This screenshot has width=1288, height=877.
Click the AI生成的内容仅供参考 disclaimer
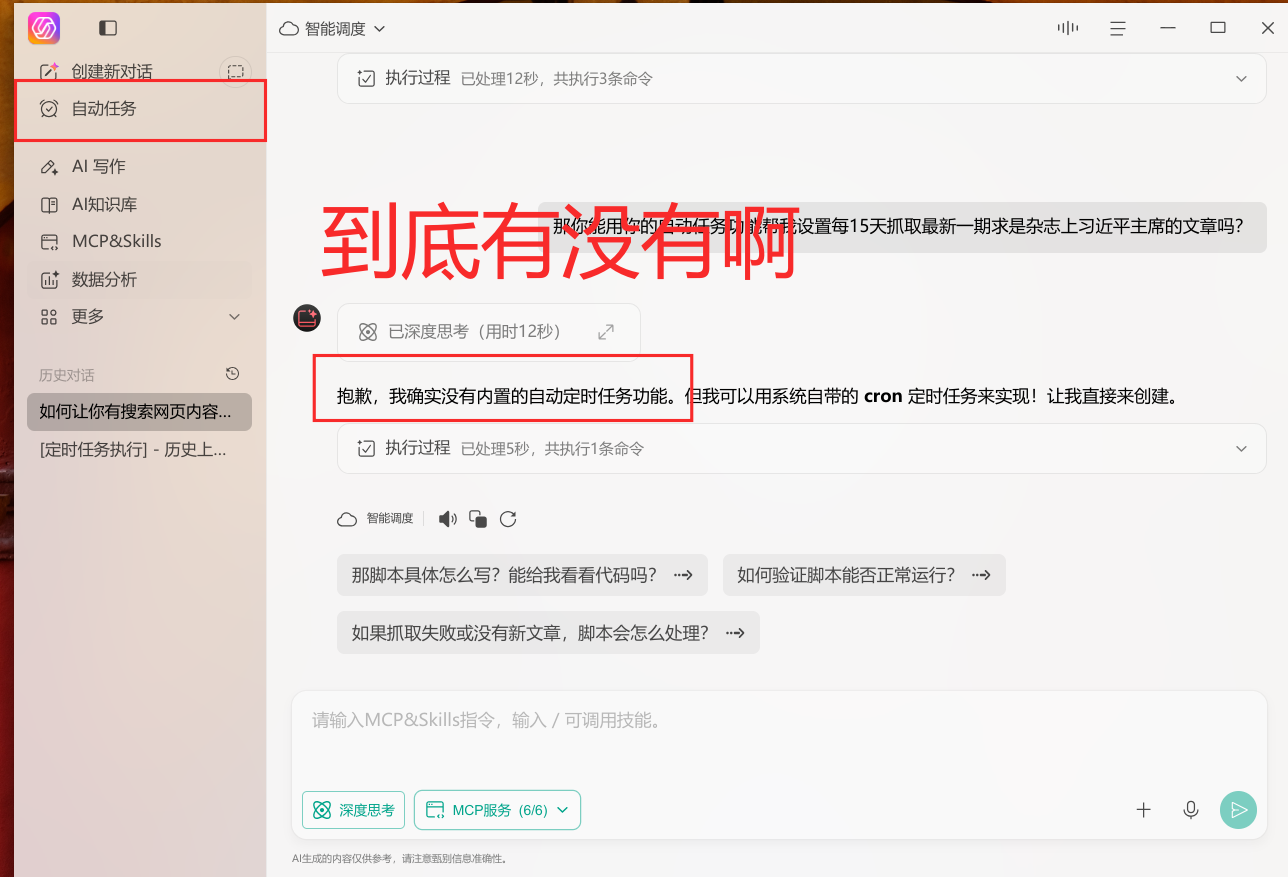tap(400, 858)
